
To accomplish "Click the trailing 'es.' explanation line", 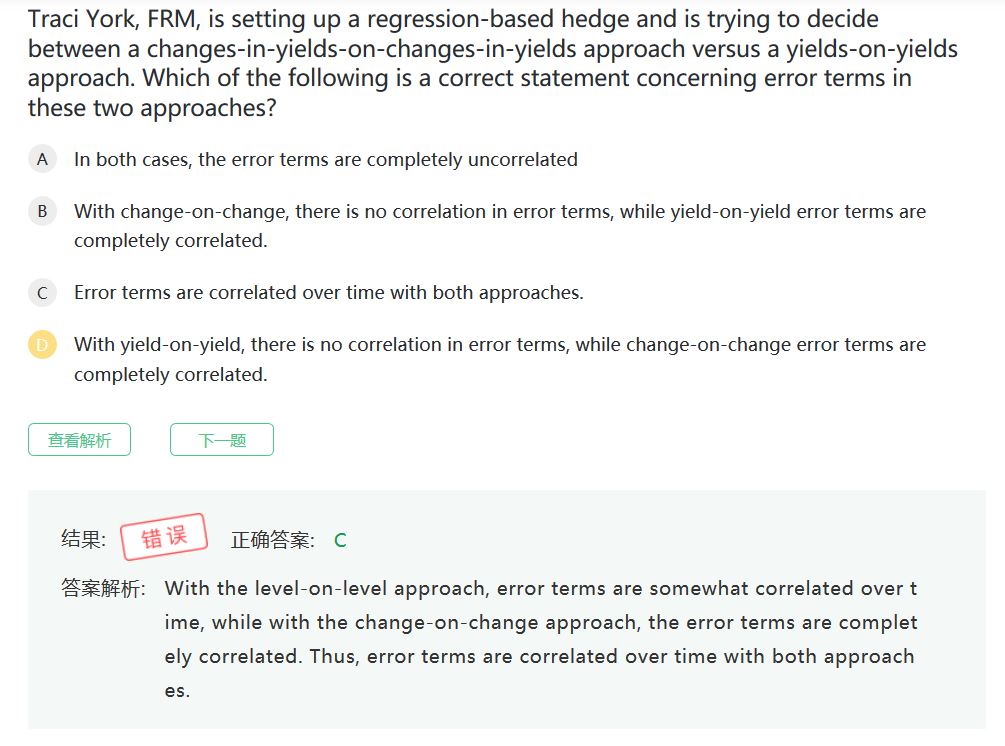I will pyautogui.click(x=178, y=691).
